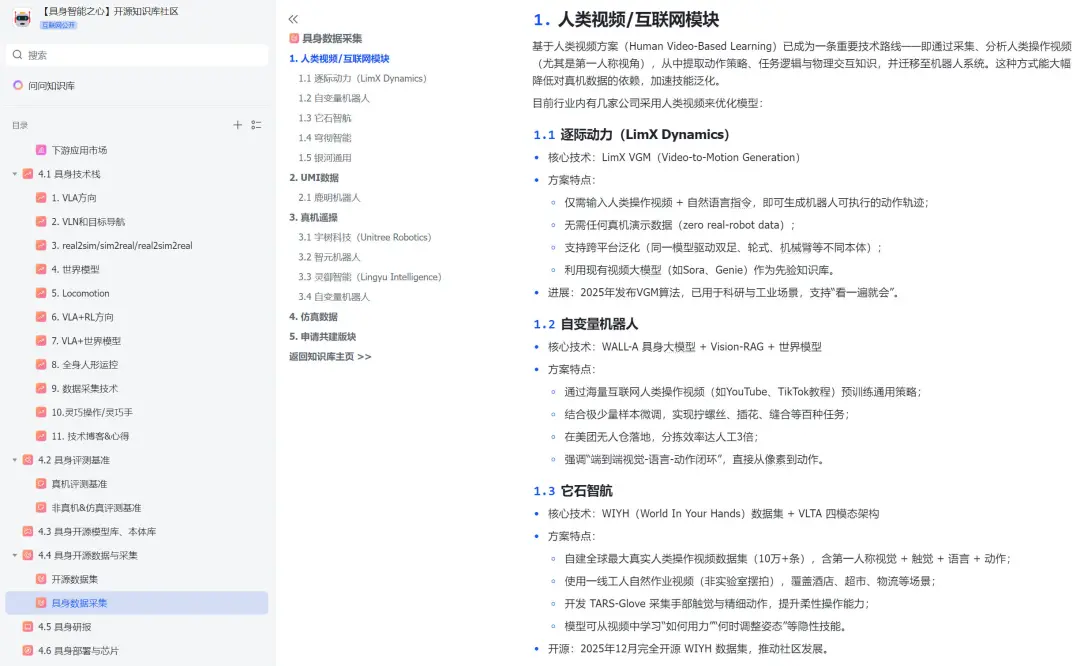Click the 【具身智能之心】开源知识库社区 title
Image resolution: width=1080 pixels, height=666 pixels.
(x=110, y=11)
